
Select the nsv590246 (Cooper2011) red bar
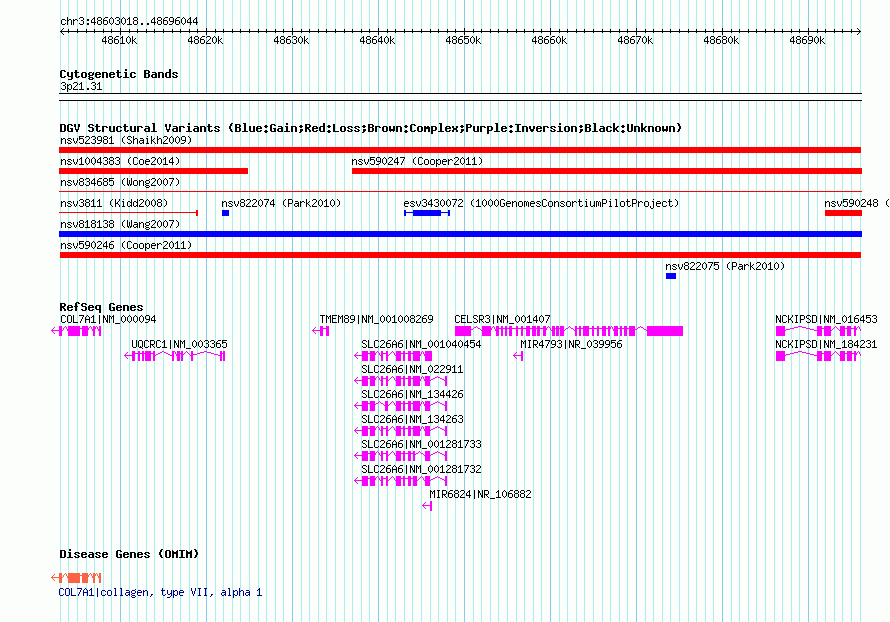[460, 255]
